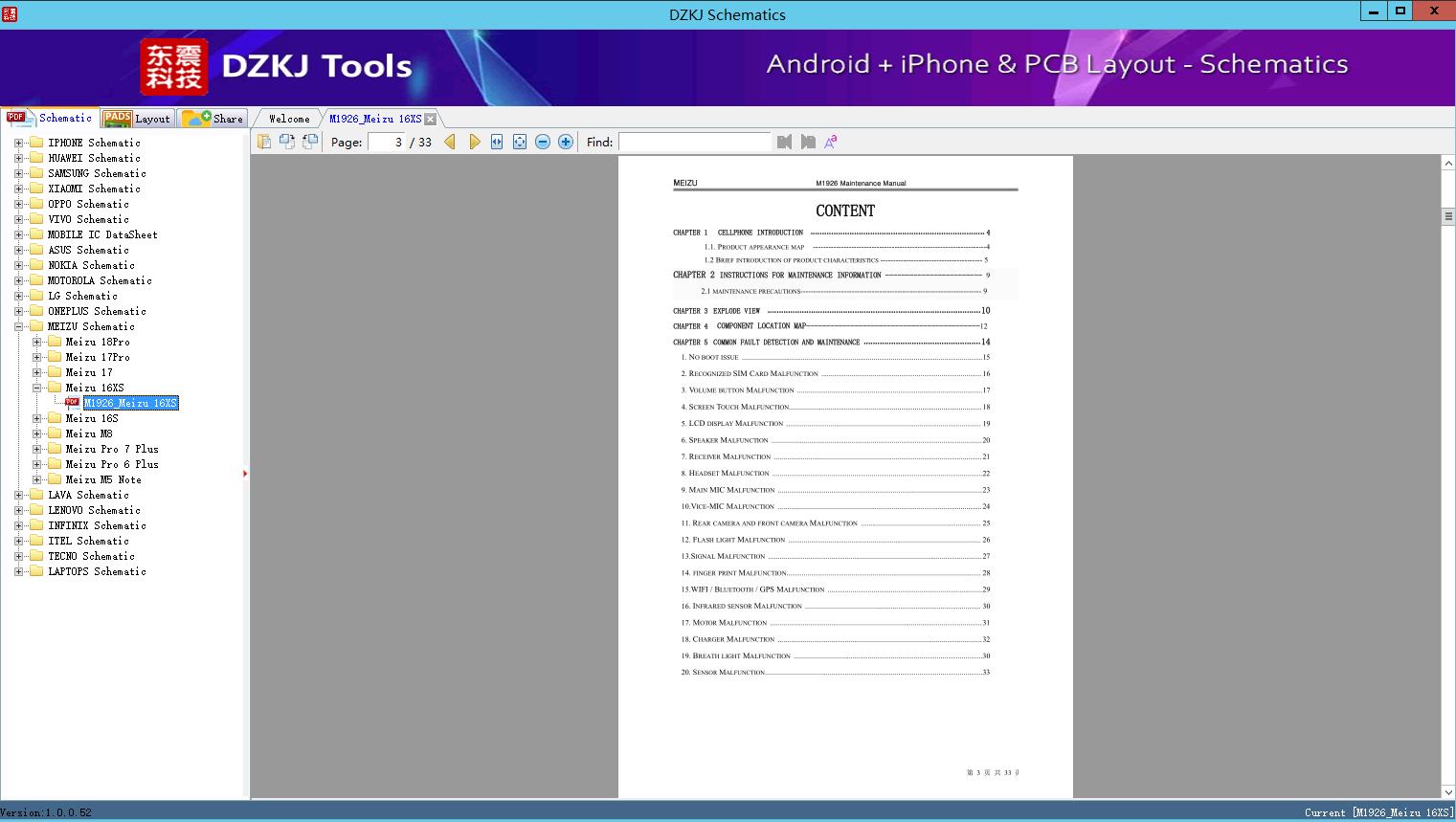1456x822 pixels.
Task: Zoom out with the minus icon
Action: (x=543, y=142)
